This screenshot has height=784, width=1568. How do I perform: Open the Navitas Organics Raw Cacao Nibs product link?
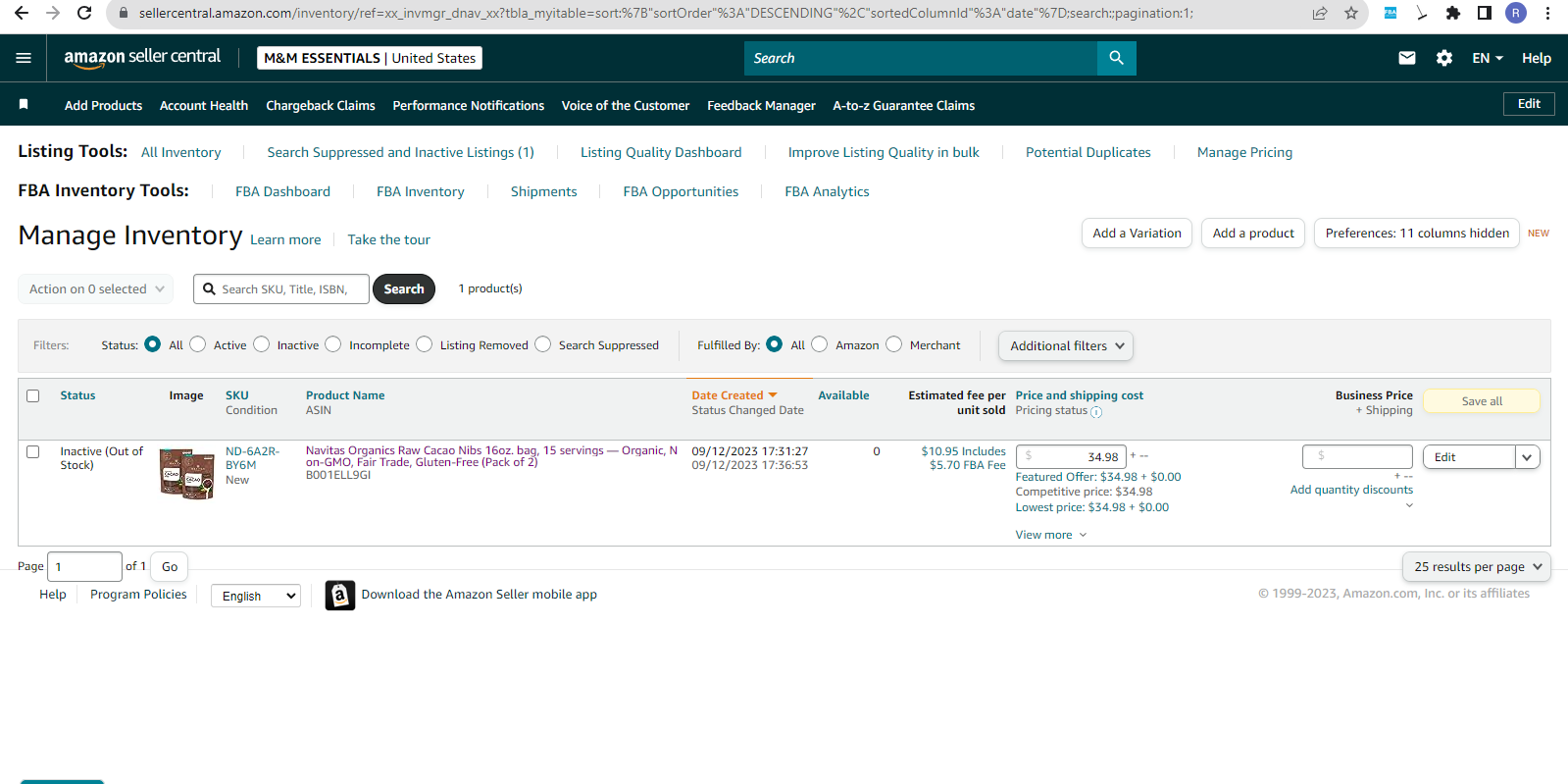point(491,456)
